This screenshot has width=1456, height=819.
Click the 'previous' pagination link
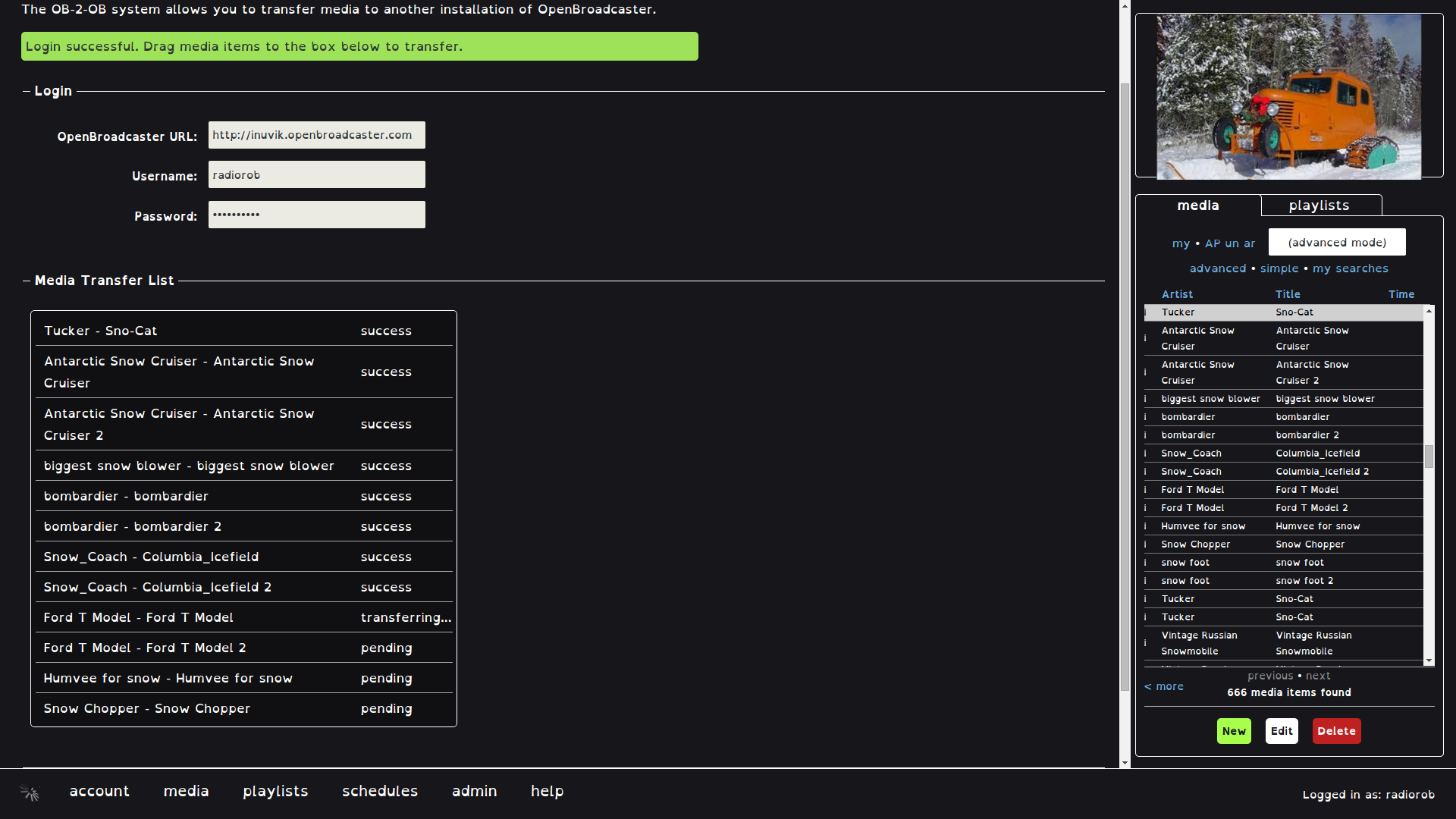tap(1270, 676)
